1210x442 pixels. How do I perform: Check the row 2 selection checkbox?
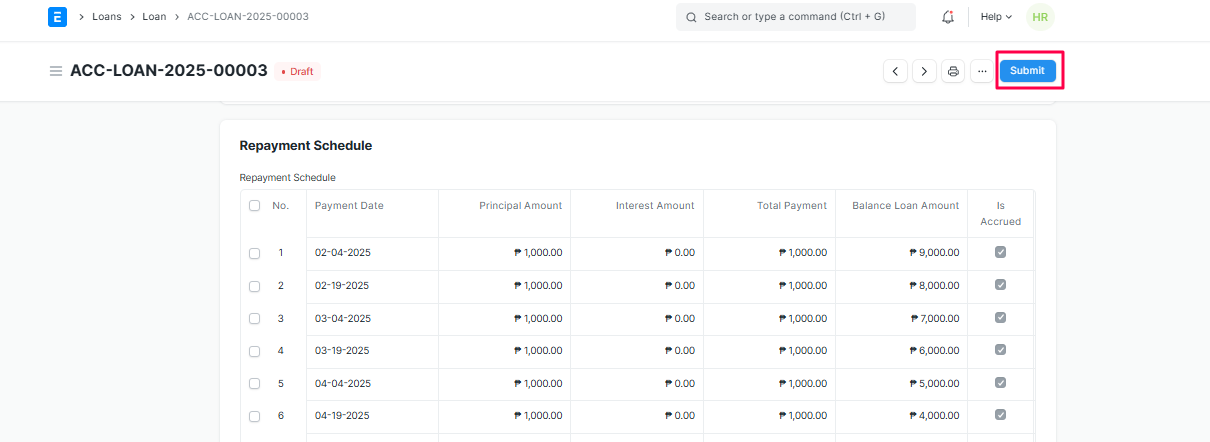point(254,286)
